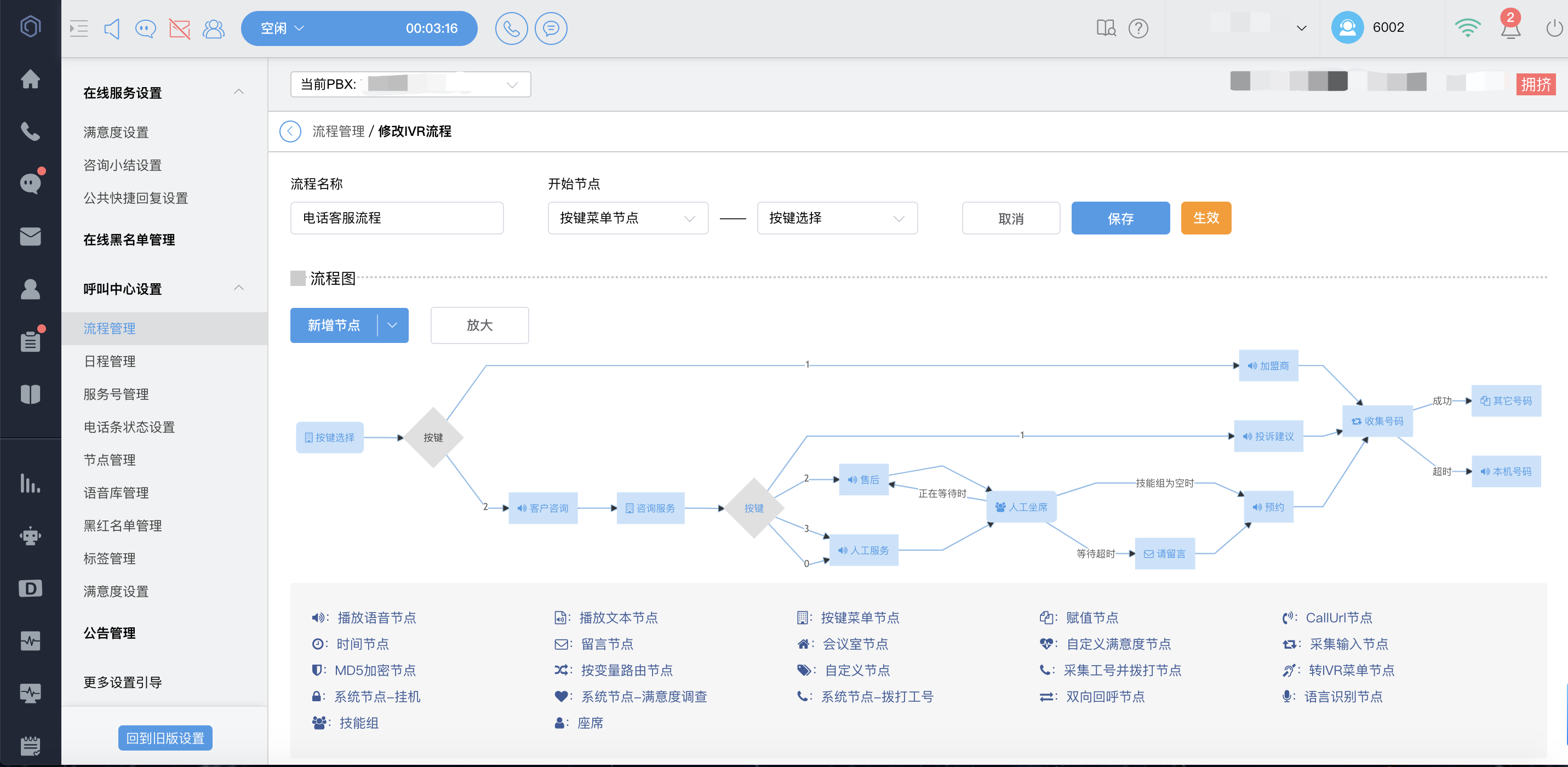The height and width of the screenshot is (767, 1568).
Task: Click the 其它号码 node in the flowchart
Action: coord(1506,400)
